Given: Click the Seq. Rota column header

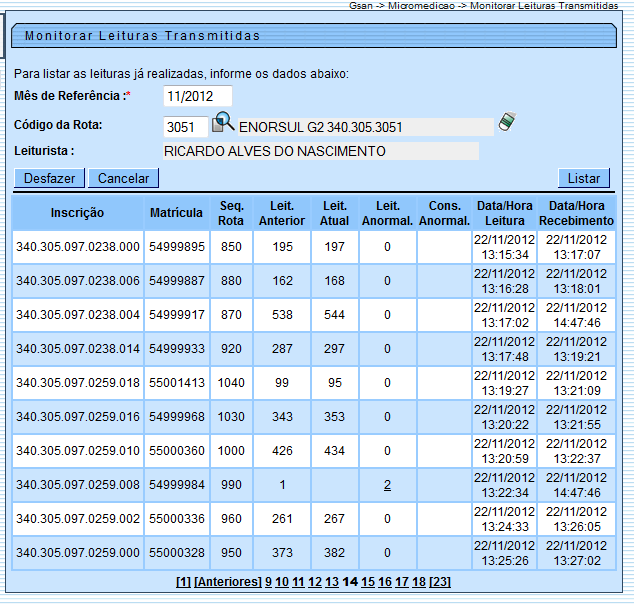Looking at the screenshot, I should point(231,213).
